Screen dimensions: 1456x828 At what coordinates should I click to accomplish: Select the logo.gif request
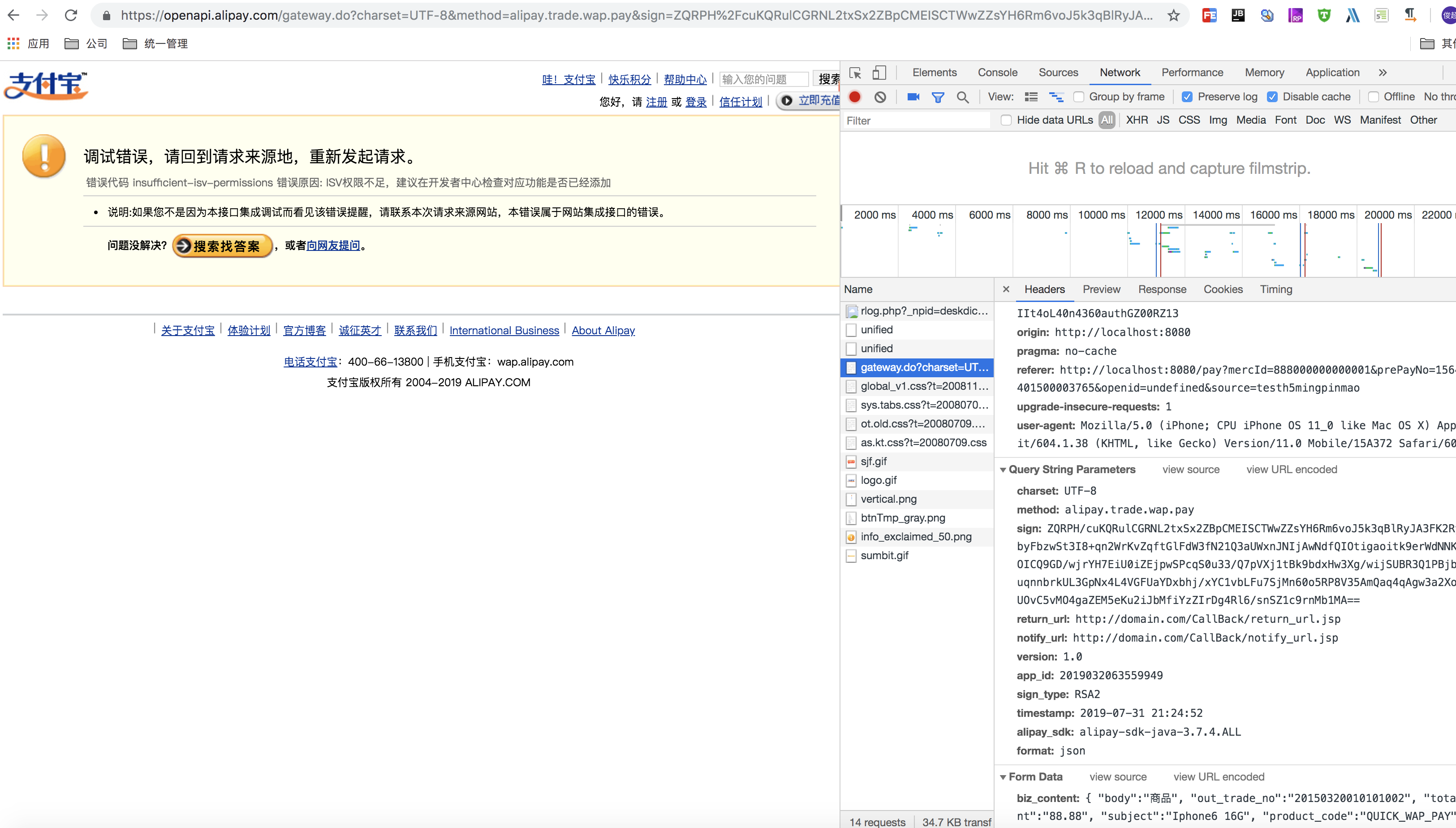(917, 480)
